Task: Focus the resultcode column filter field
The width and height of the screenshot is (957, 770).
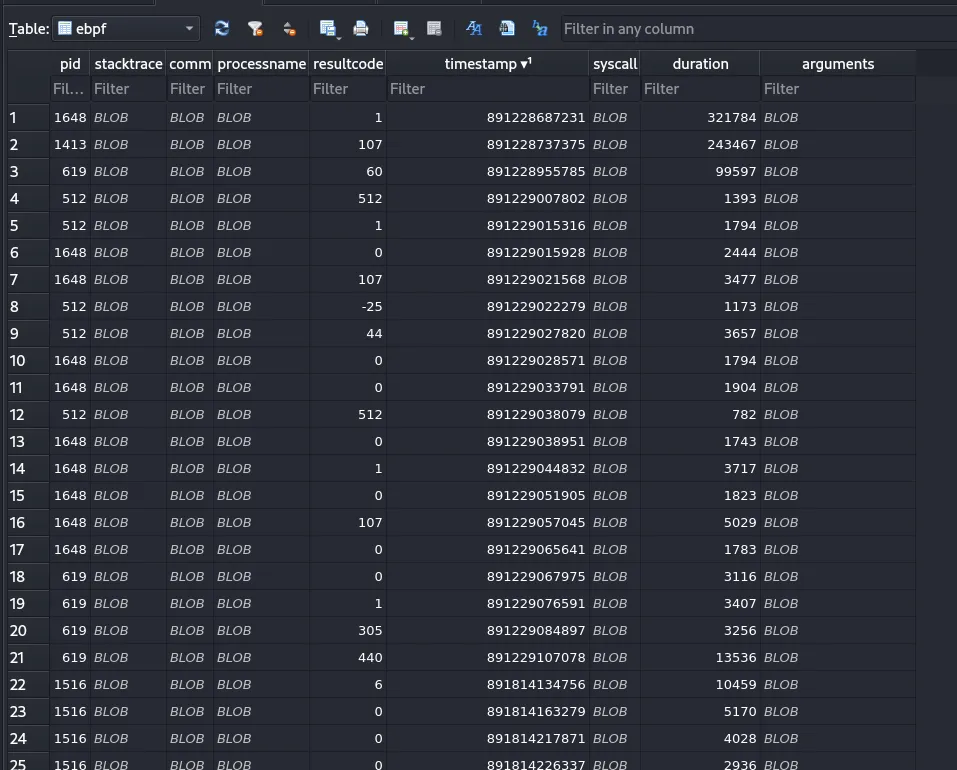Action: 348,89
